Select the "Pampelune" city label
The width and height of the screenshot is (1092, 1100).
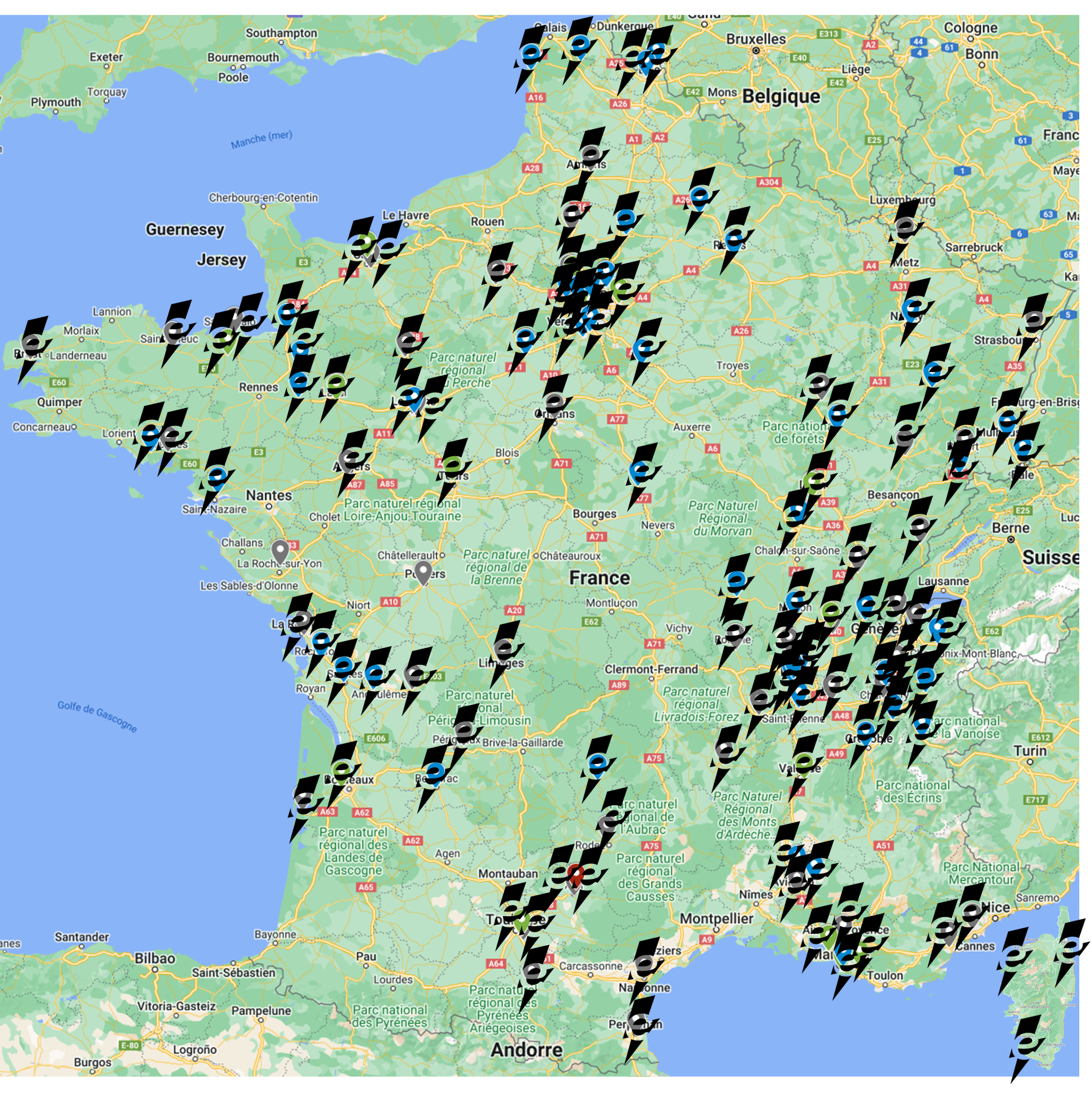coord(261,1010)
